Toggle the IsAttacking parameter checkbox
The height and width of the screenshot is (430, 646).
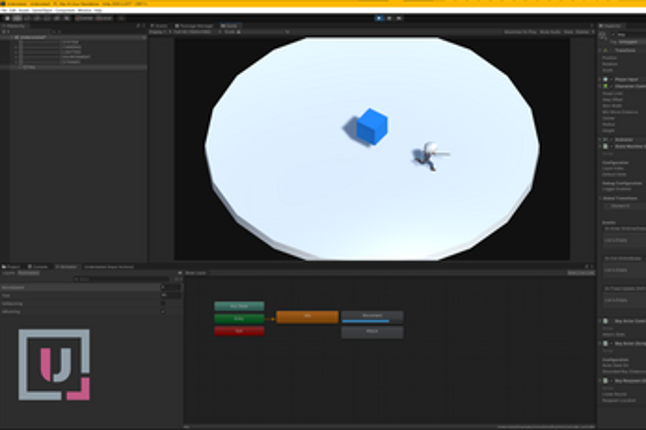point(163,304)
